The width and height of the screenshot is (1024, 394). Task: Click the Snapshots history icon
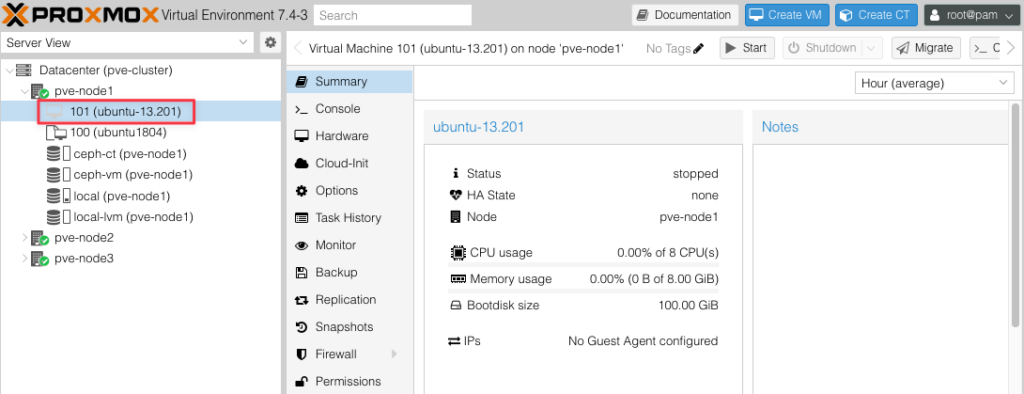coord(301,327)
